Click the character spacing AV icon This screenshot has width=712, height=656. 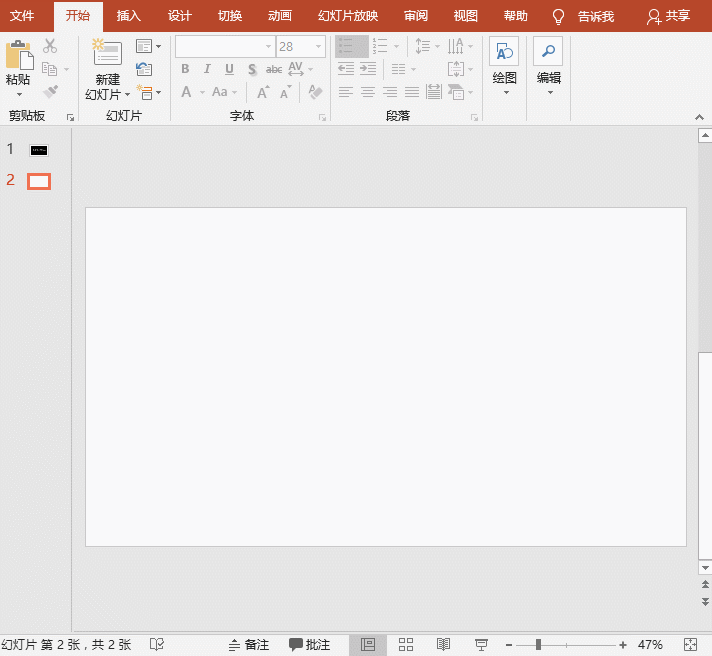296,69
